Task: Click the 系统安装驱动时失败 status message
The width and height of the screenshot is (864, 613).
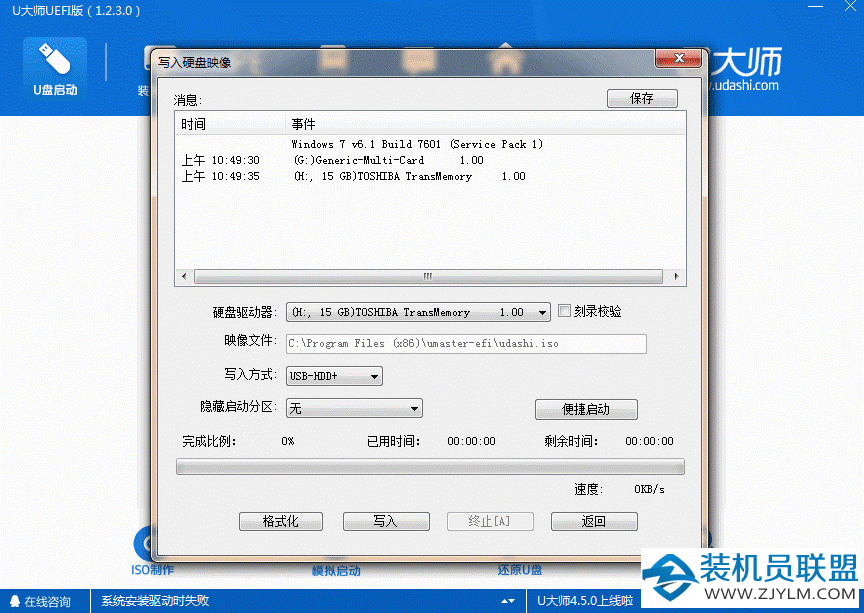Action: coord(155,601)
